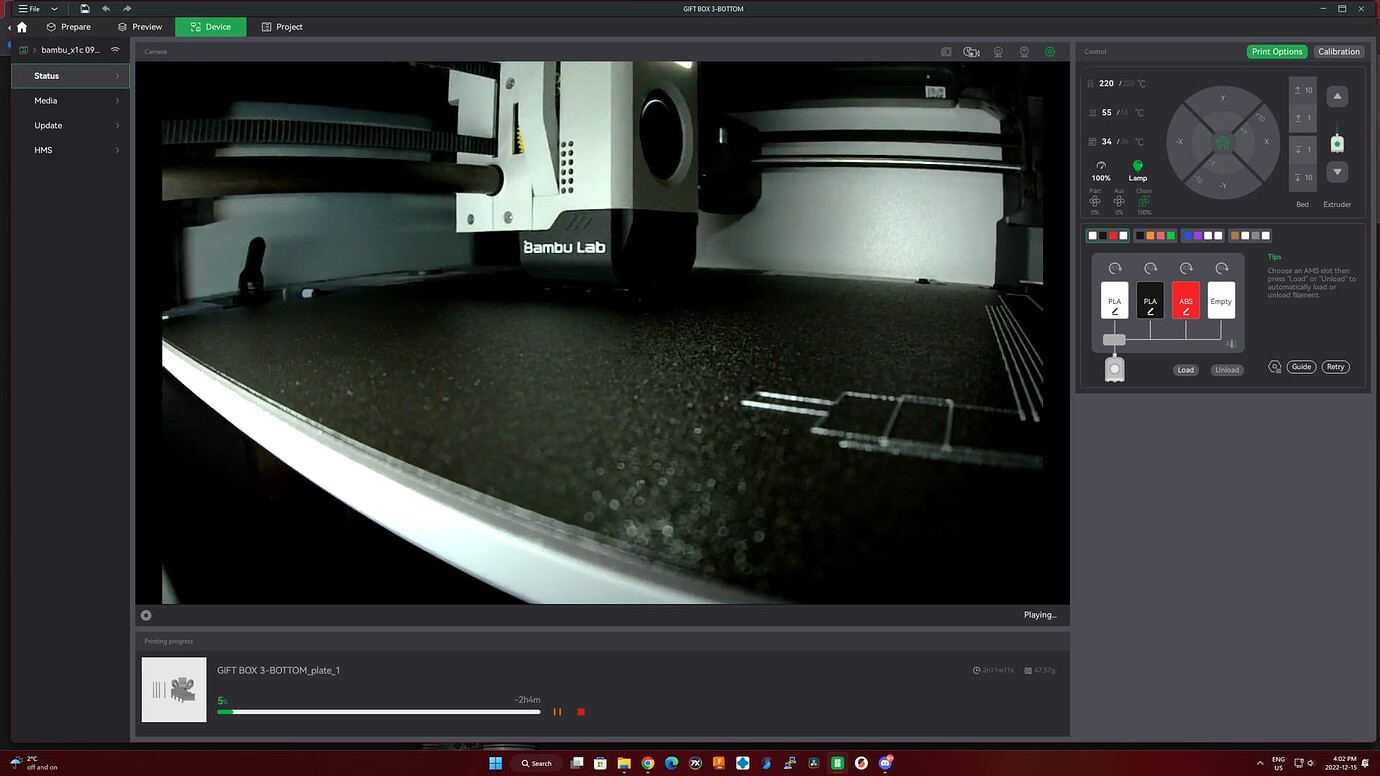This screenshot has width=1380, height=776.
Task: Select the red ABS filament slot
Action: pos(1186,301)
